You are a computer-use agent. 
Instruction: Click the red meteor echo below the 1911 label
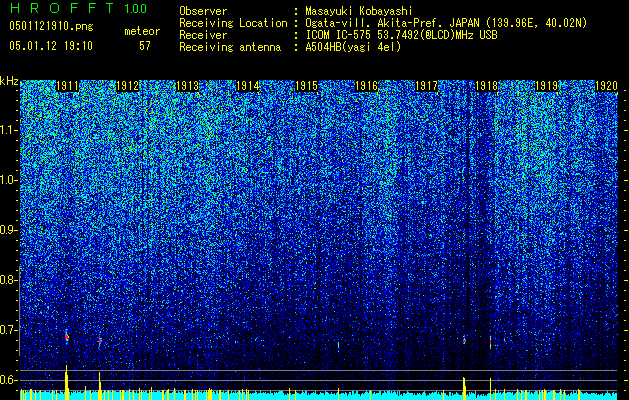pos(67,337)
